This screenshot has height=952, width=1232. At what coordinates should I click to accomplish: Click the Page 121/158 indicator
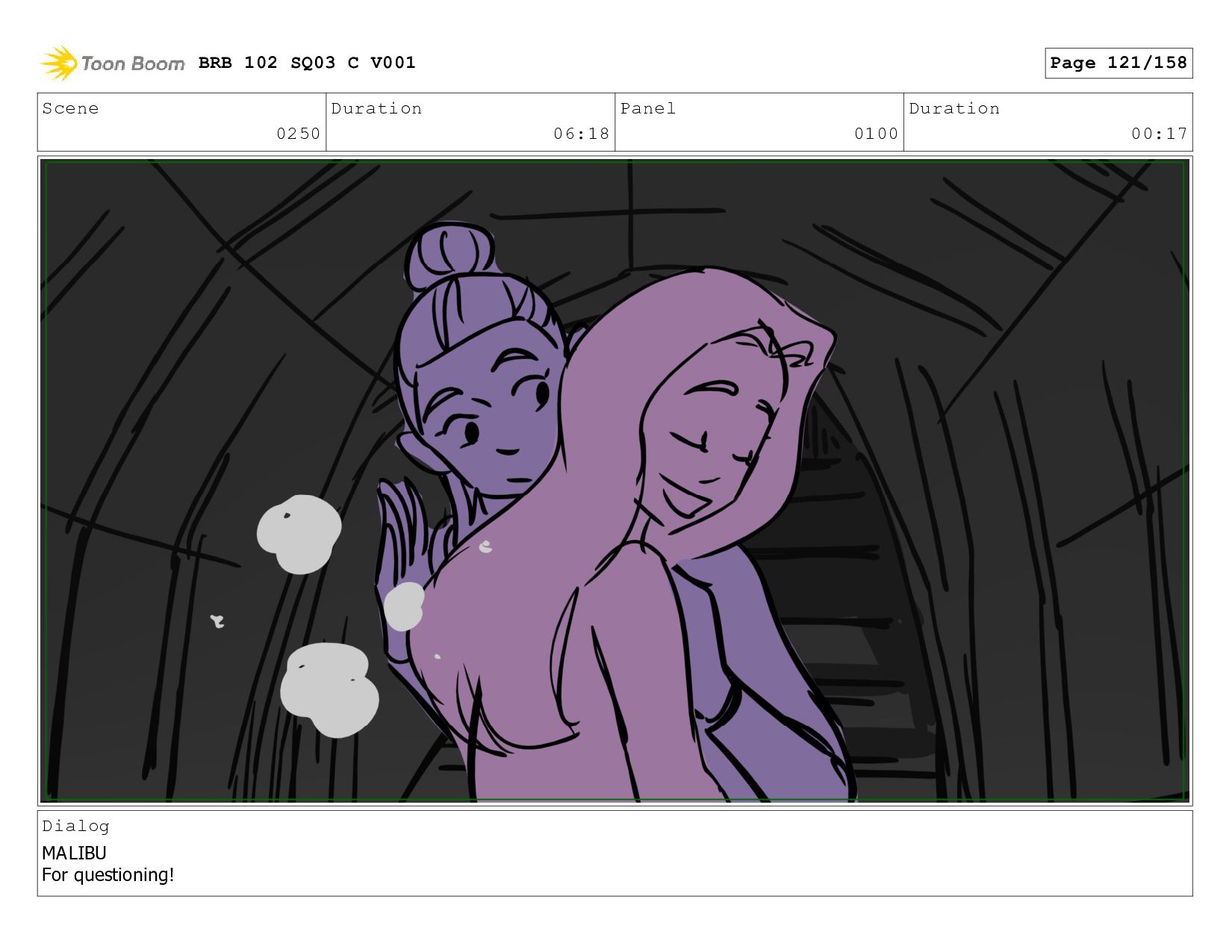pos(1119,63)
